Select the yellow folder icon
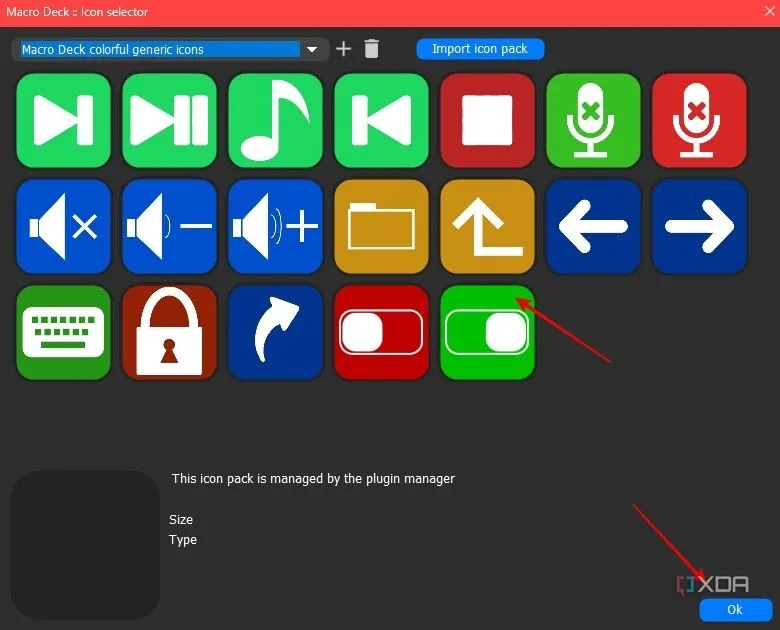 [381, 226]
